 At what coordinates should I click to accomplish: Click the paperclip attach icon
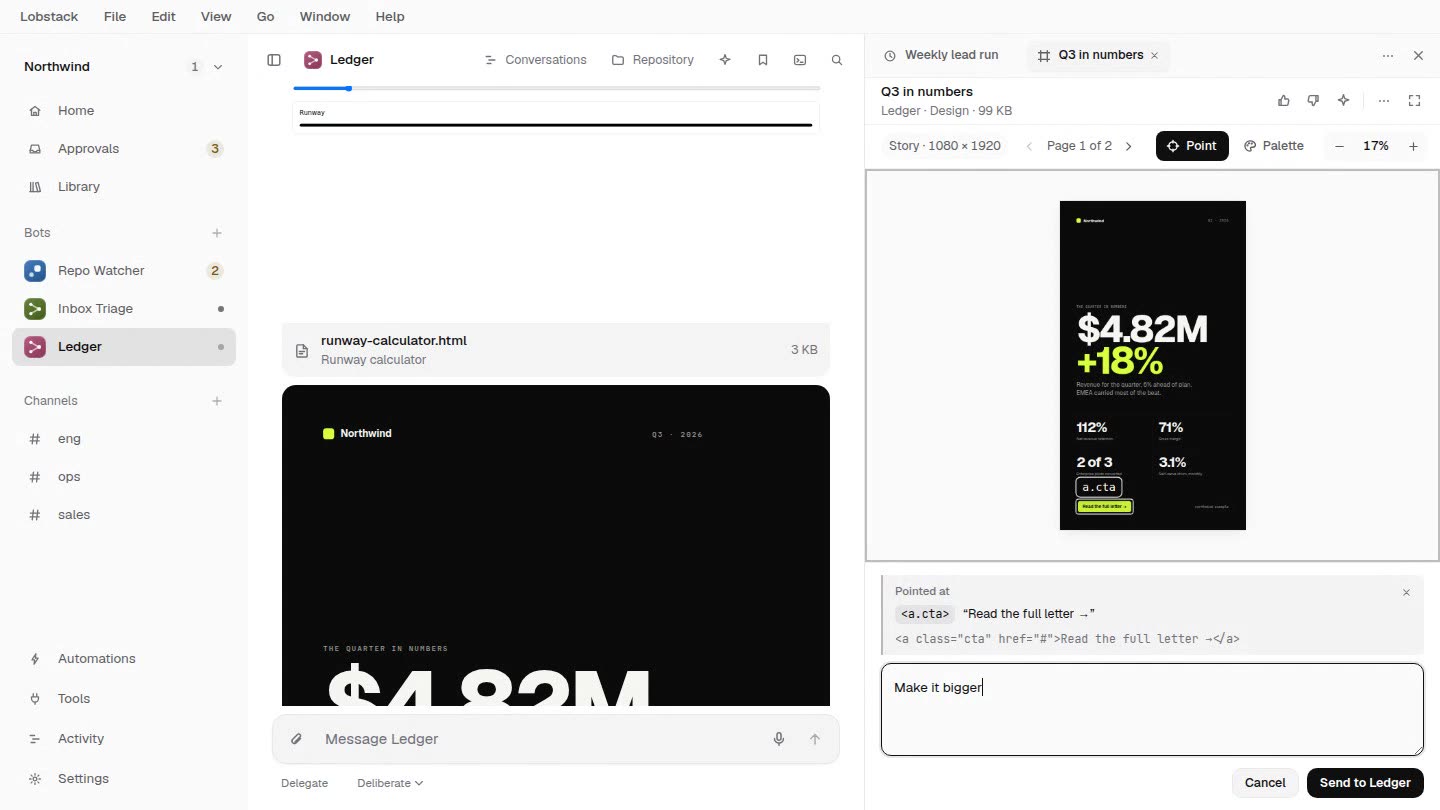297,739
